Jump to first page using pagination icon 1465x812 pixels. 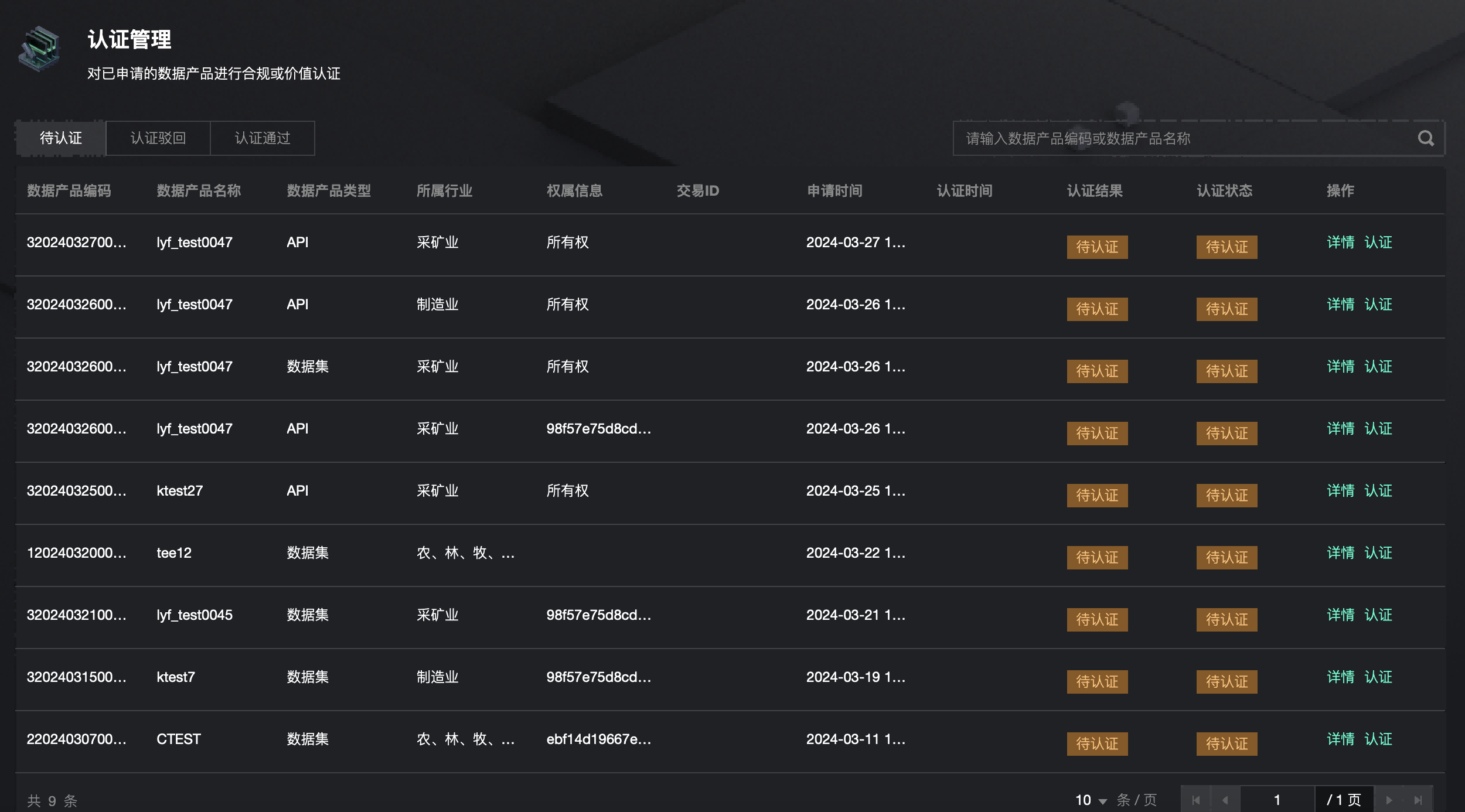[x=1197, y=799]
